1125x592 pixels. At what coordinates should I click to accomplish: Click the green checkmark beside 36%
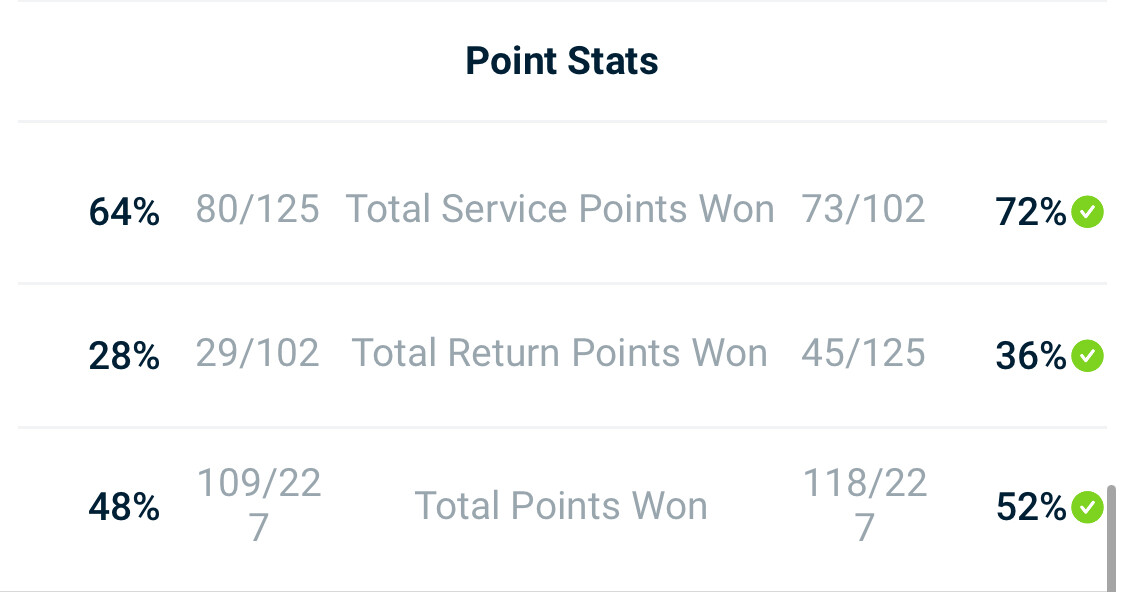coord(1087,355)
